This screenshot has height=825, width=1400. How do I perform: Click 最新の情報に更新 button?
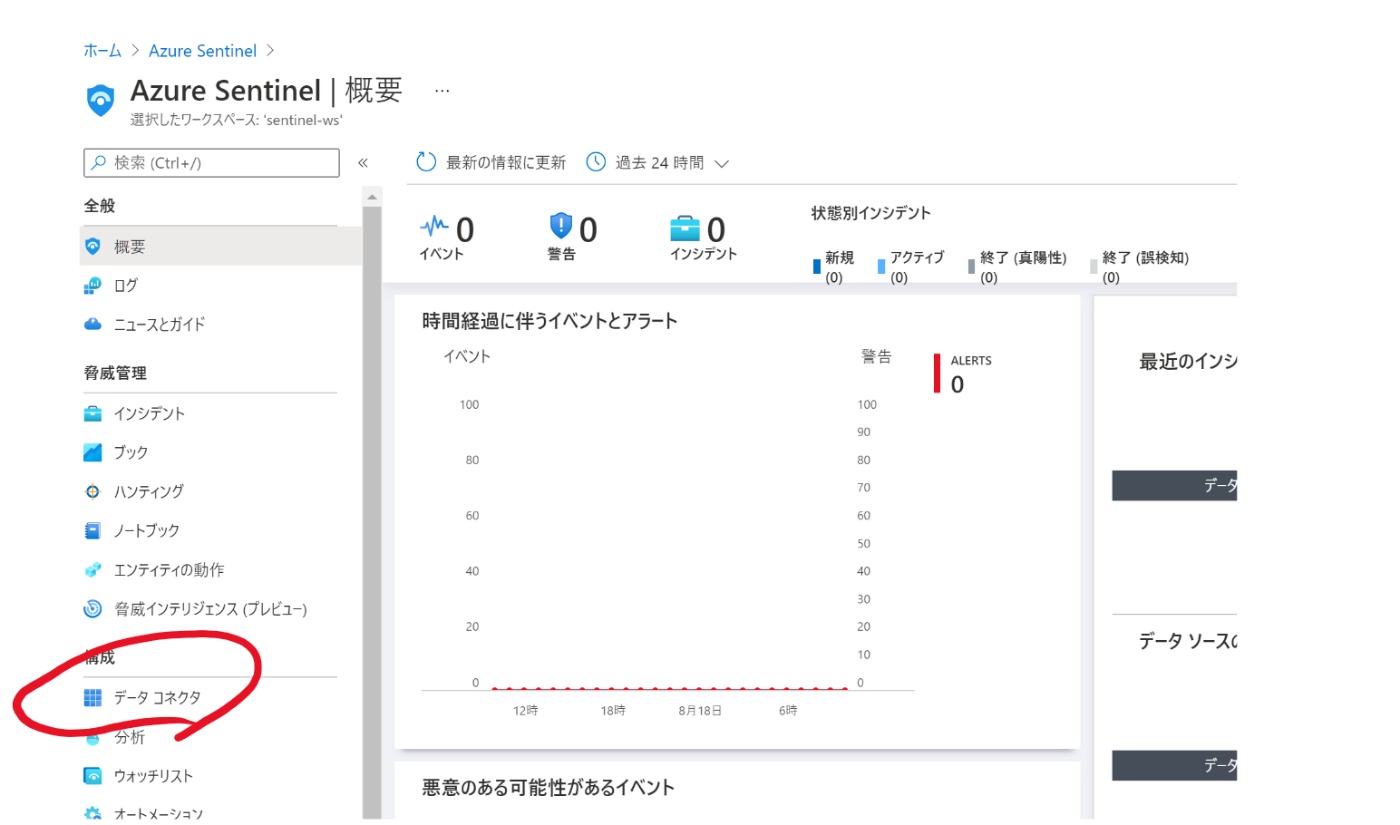[490, 162]
